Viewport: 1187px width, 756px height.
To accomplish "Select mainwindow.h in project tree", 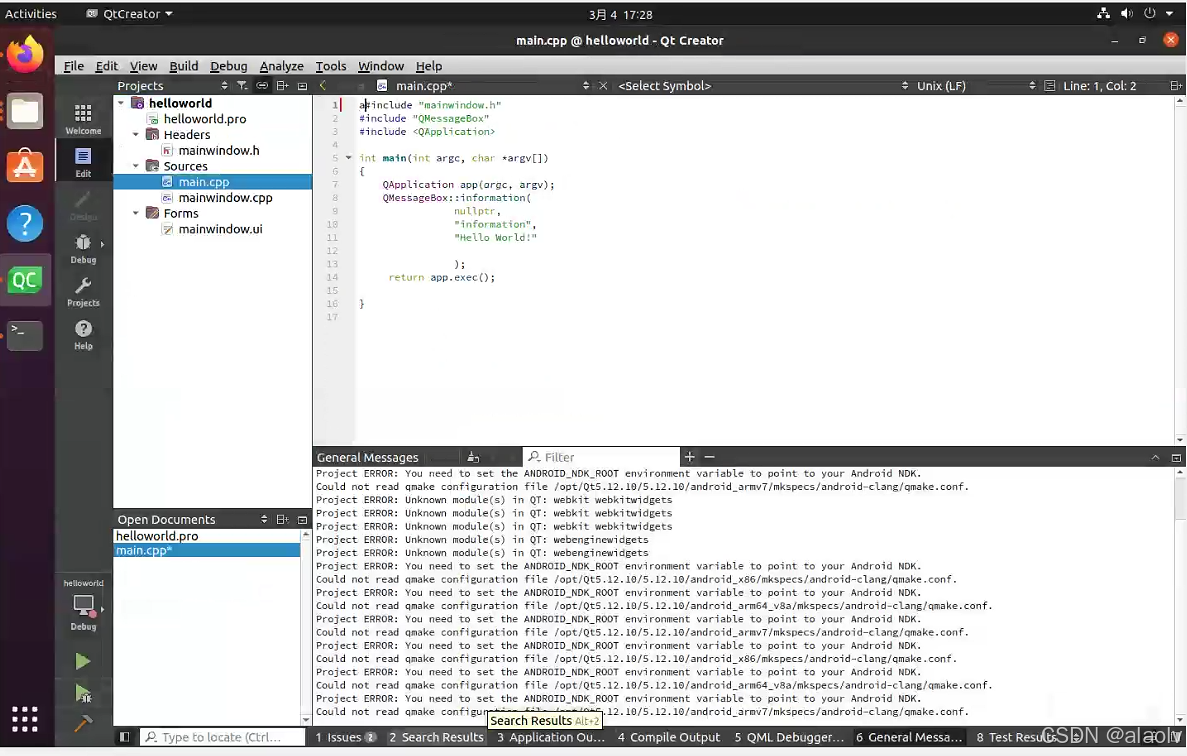I will [x=219, y=150].
